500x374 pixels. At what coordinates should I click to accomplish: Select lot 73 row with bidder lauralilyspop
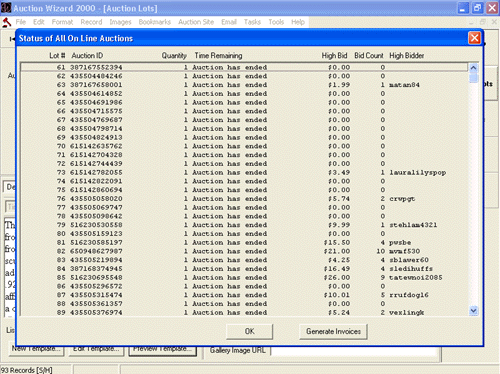[244, 172]
